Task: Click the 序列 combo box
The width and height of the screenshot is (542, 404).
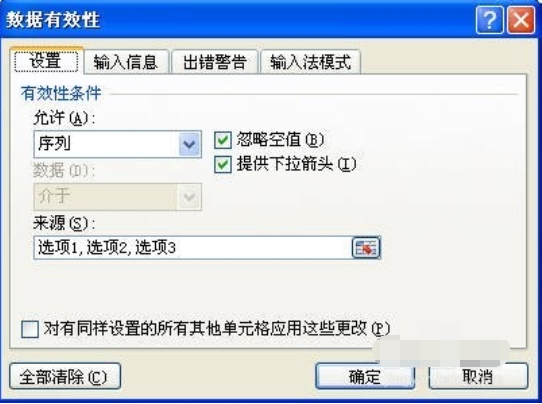Action: pos(118,144)
